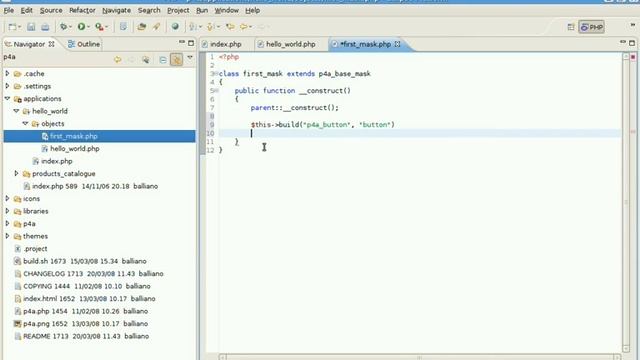
Task: Open the Refactor menu
Action: coord(82,10)
